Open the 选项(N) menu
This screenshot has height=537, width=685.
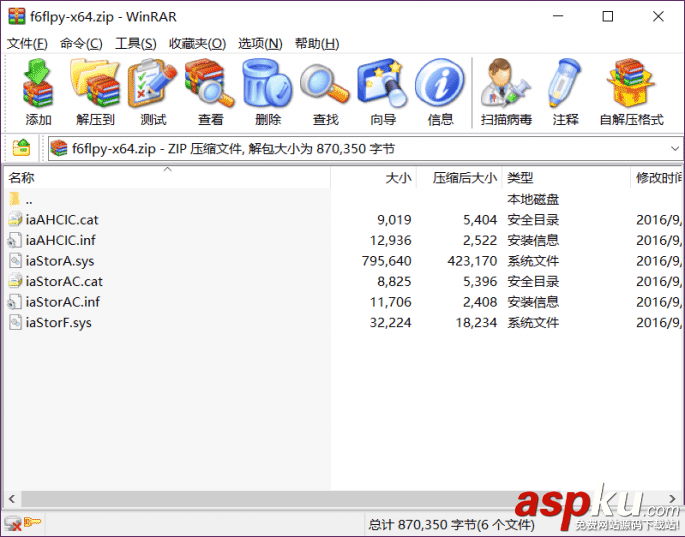[x=260, y=43]
